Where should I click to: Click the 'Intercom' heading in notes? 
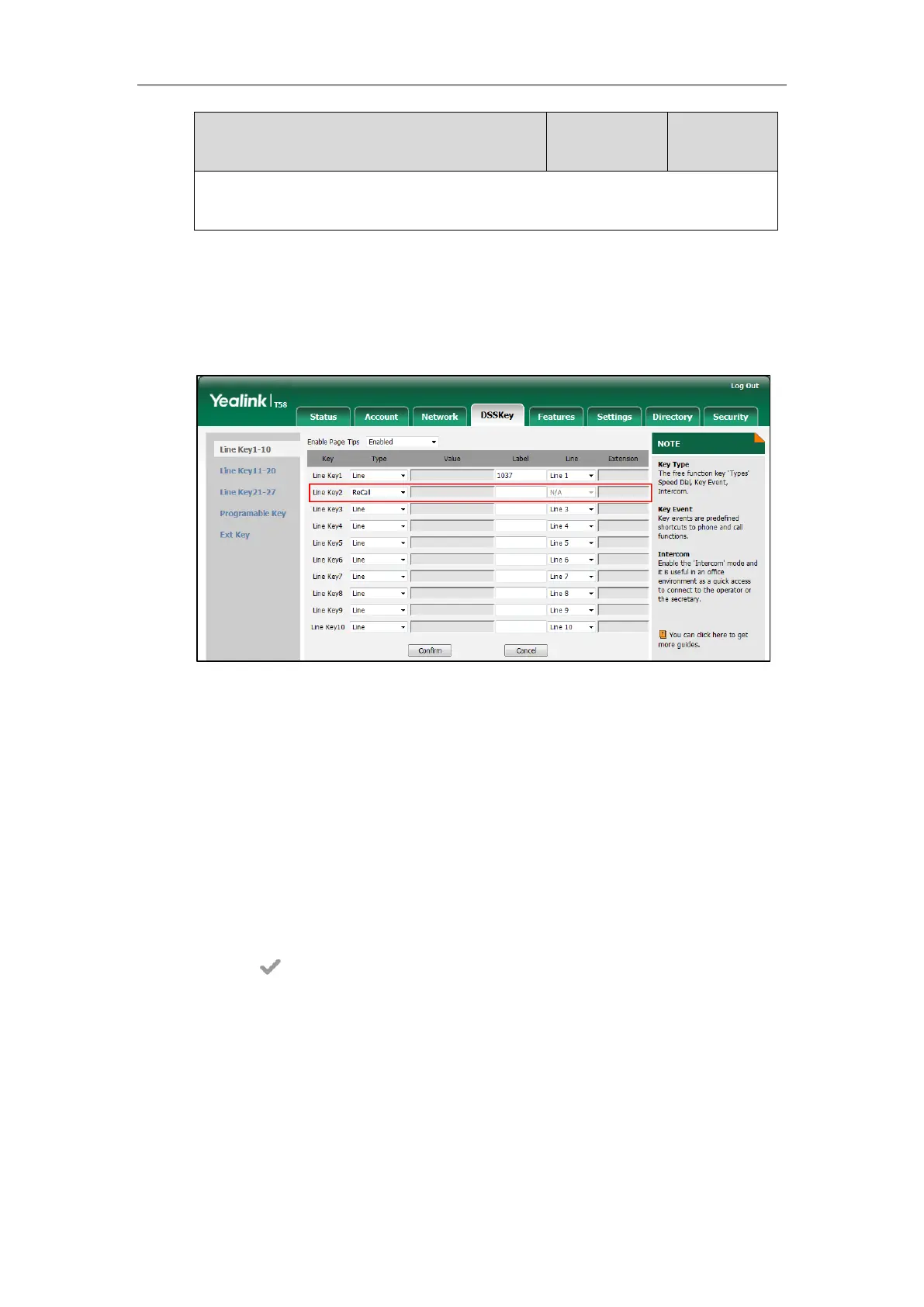[673, 554]
